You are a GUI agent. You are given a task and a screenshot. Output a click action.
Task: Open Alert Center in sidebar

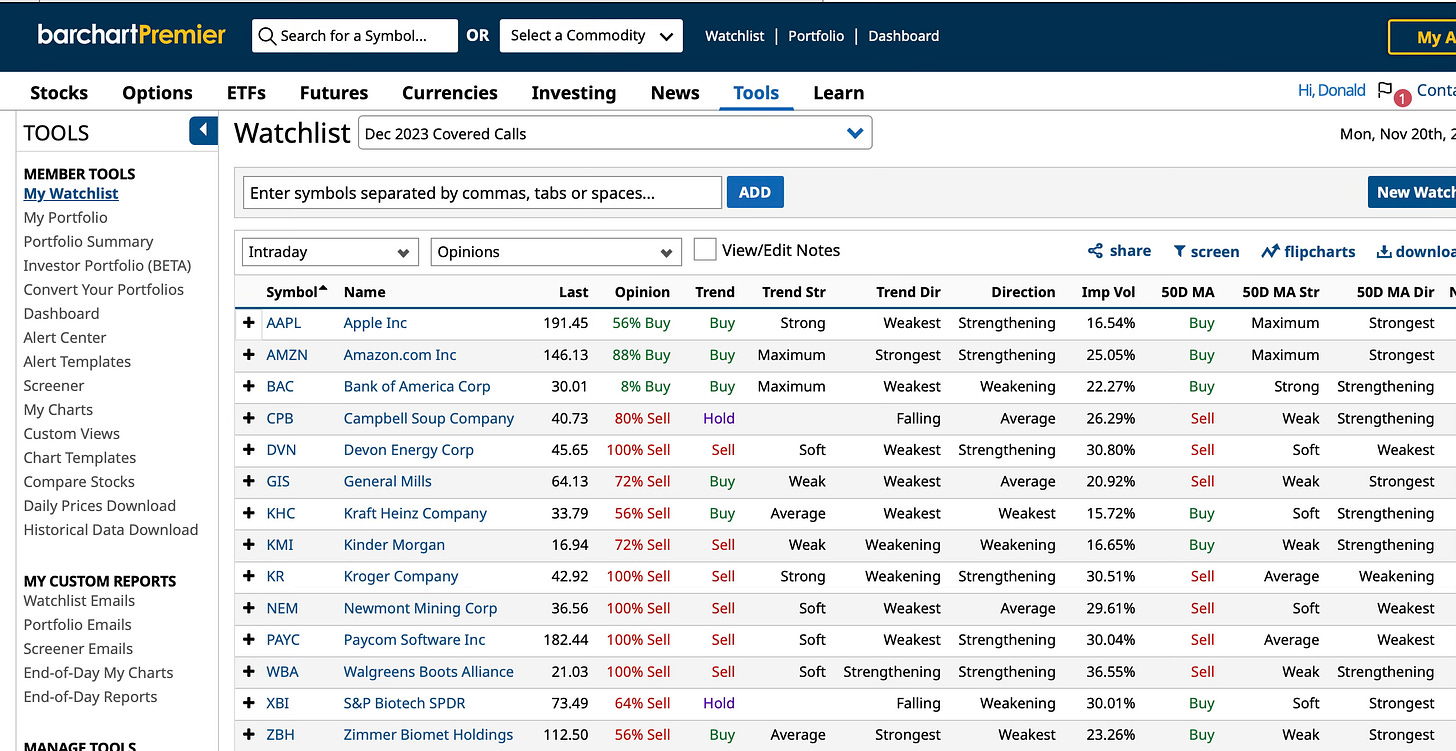pyautogui.click(x=65, y=337)
